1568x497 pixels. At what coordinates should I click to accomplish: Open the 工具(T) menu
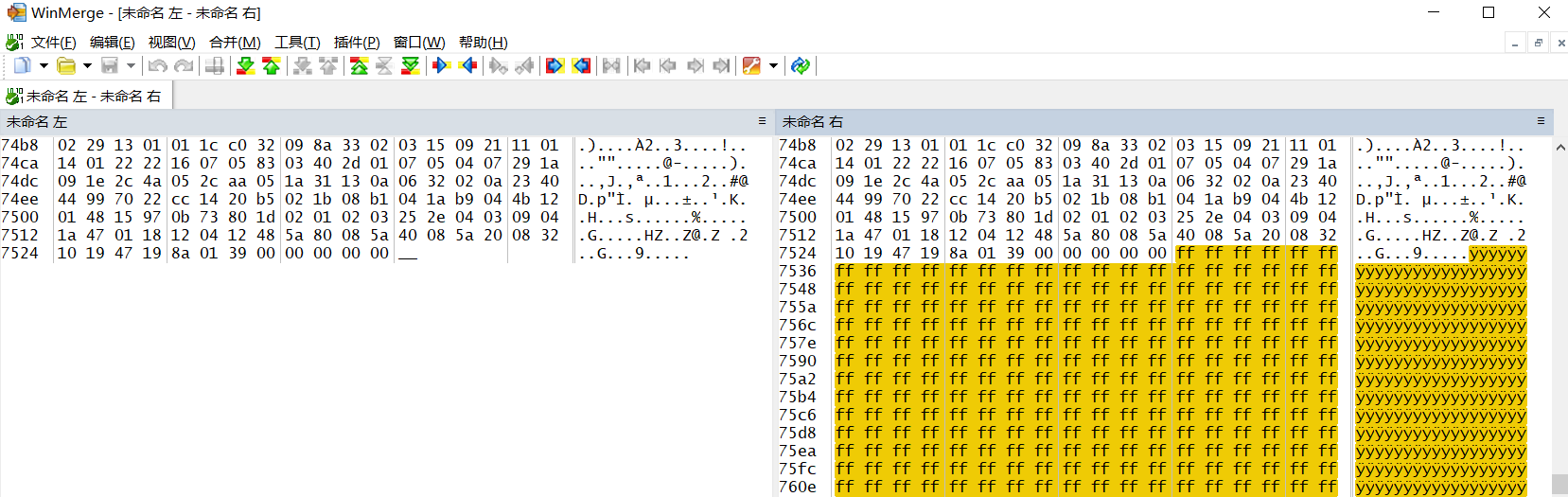(297, 42)
